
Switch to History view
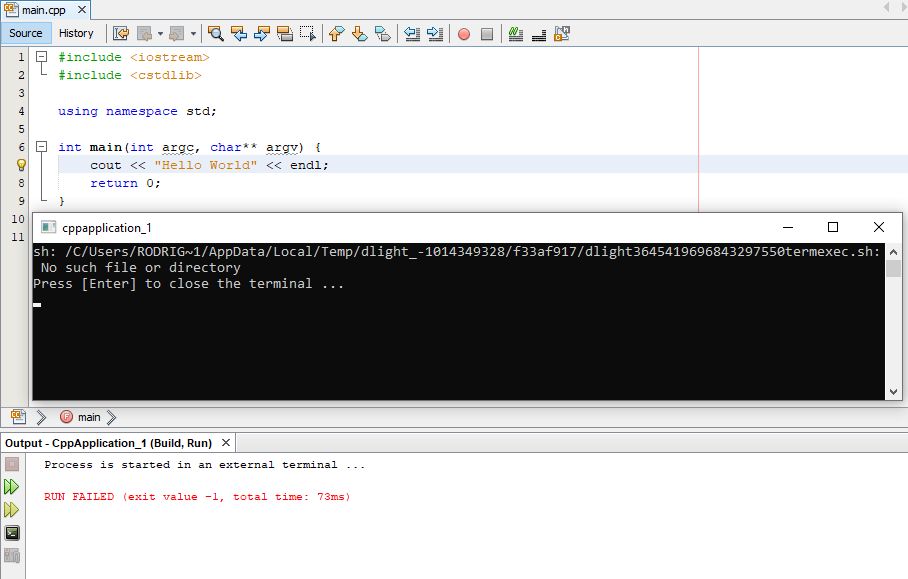(76, 33)
